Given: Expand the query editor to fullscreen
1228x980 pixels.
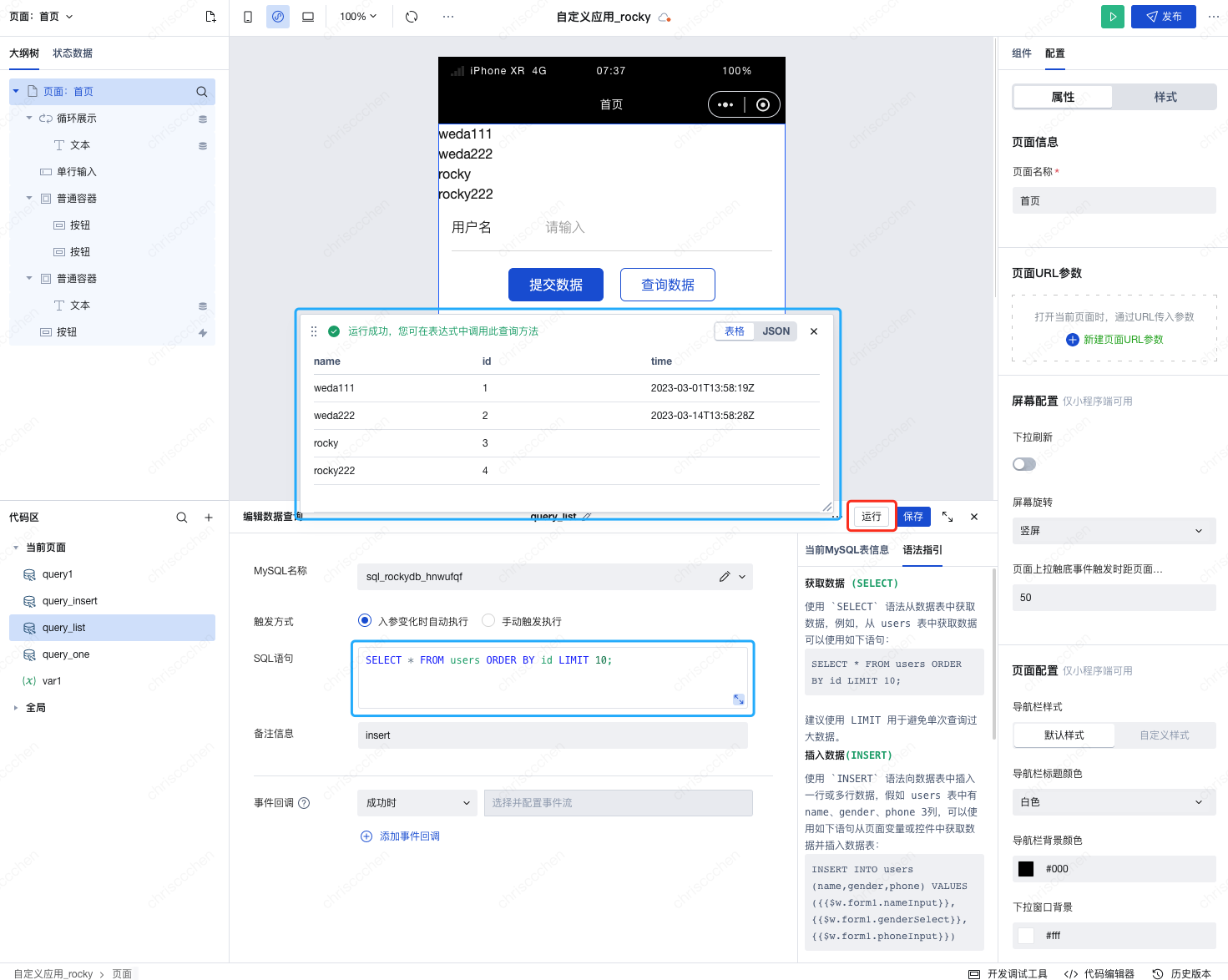Looking at the screenshot, I should point(948,517).
